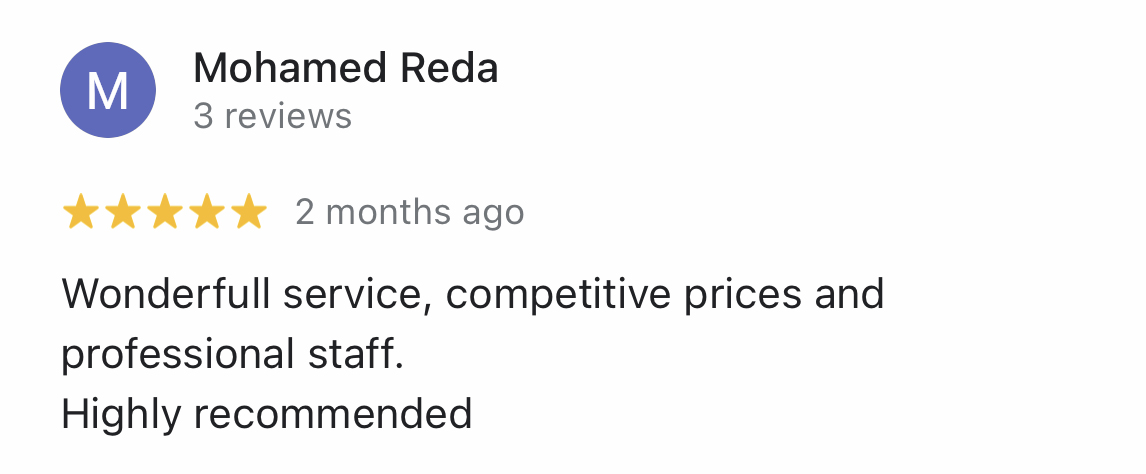This screenshot has height=474, width=1146.
Task: Click the word "recommended" at review end
Action: tap(335, 414)
